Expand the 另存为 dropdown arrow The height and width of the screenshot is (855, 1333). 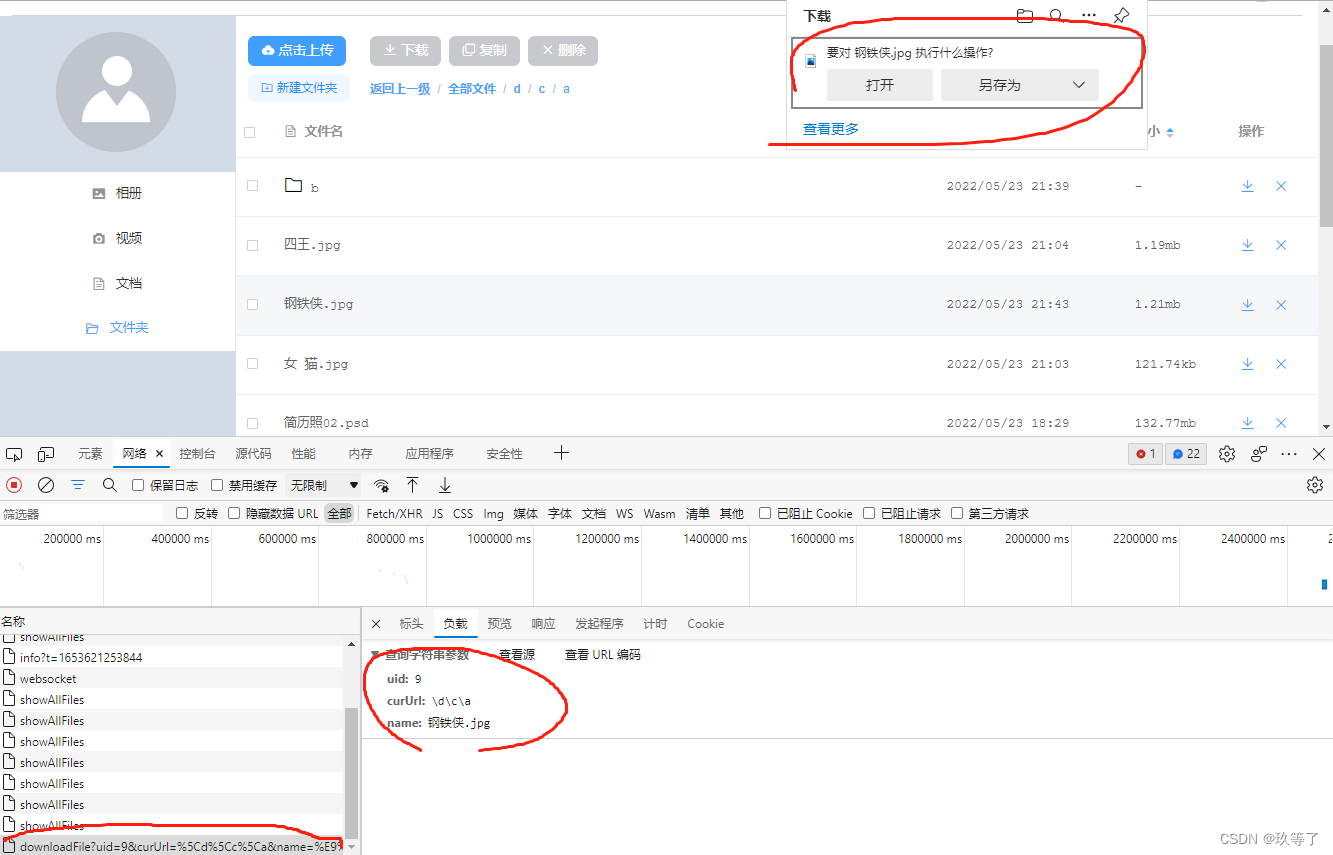click(x=1079, y=85)
